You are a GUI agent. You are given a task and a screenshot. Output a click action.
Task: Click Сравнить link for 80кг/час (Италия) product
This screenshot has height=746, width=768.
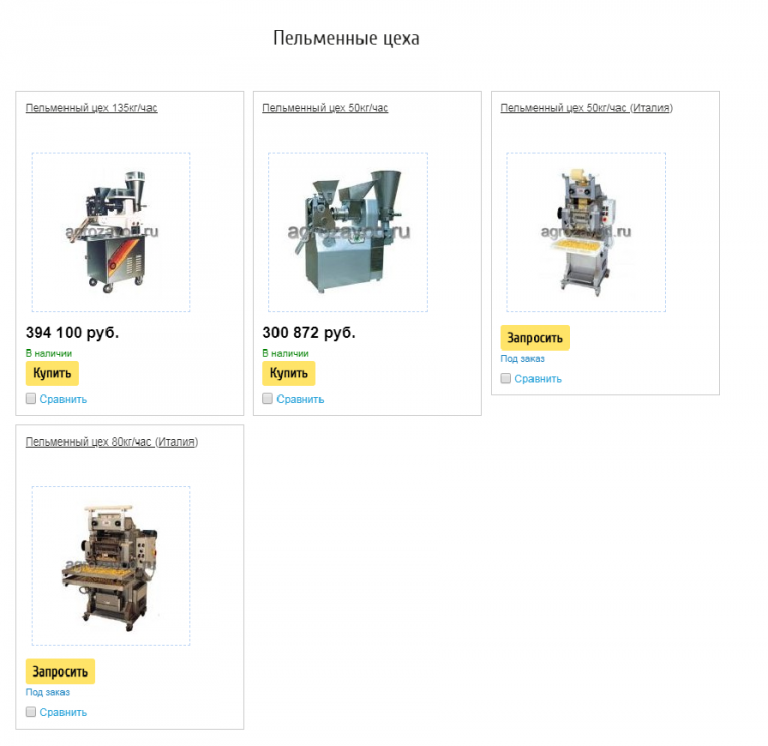63,712
